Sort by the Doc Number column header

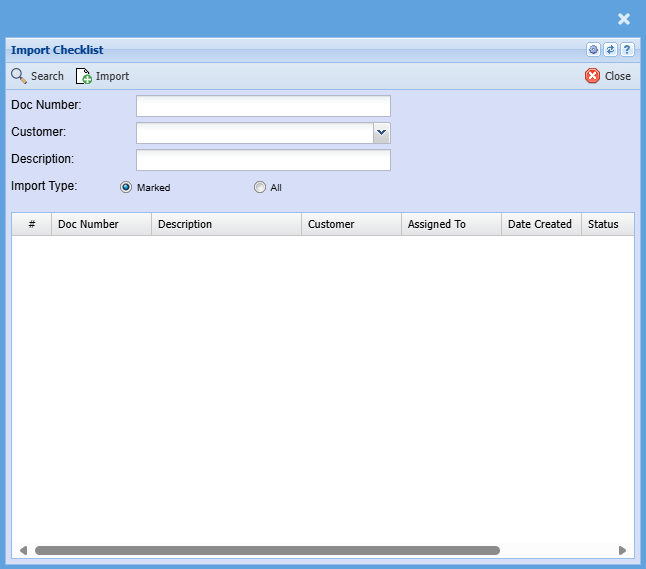[x=101, y=224]
